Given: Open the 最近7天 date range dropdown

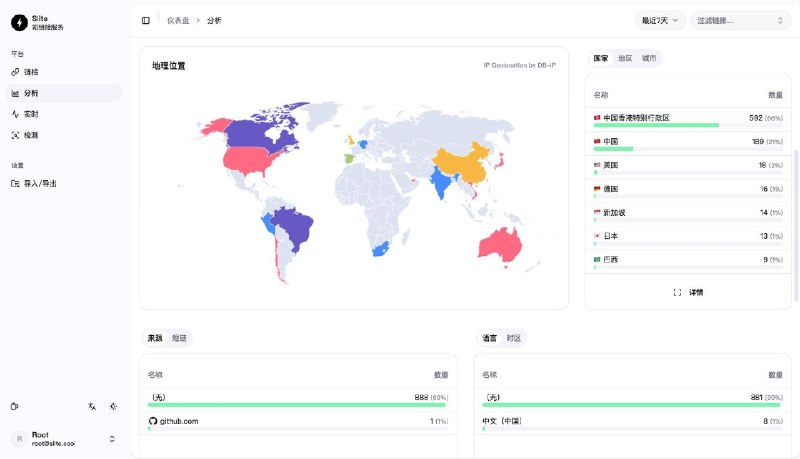Looking at the screenshot, I should [x=660, y=20].
